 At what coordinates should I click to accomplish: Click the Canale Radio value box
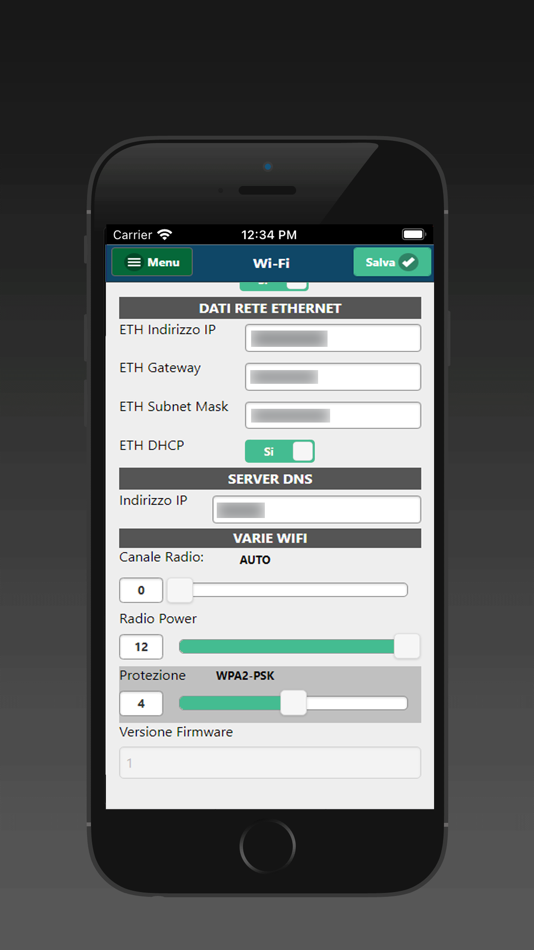141,590
